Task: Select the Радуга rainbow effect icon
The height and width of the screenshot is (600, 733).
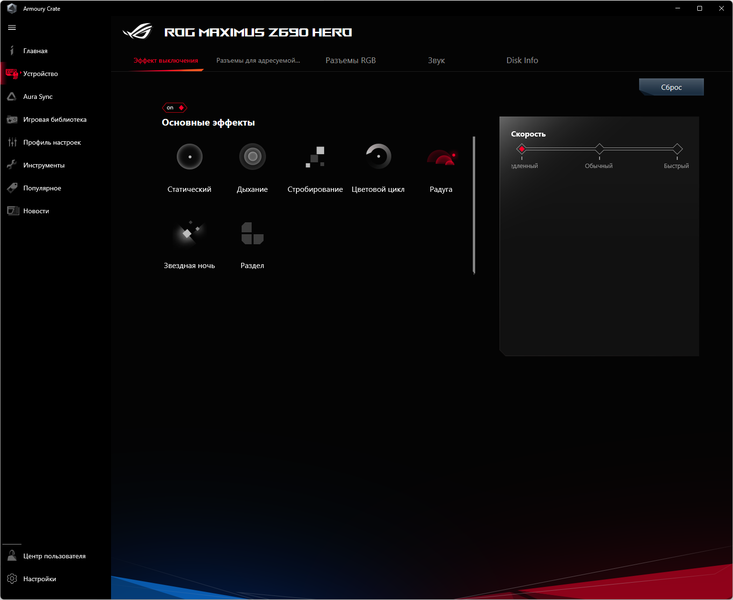Action: pyautogui.click(x=441, y=157)
